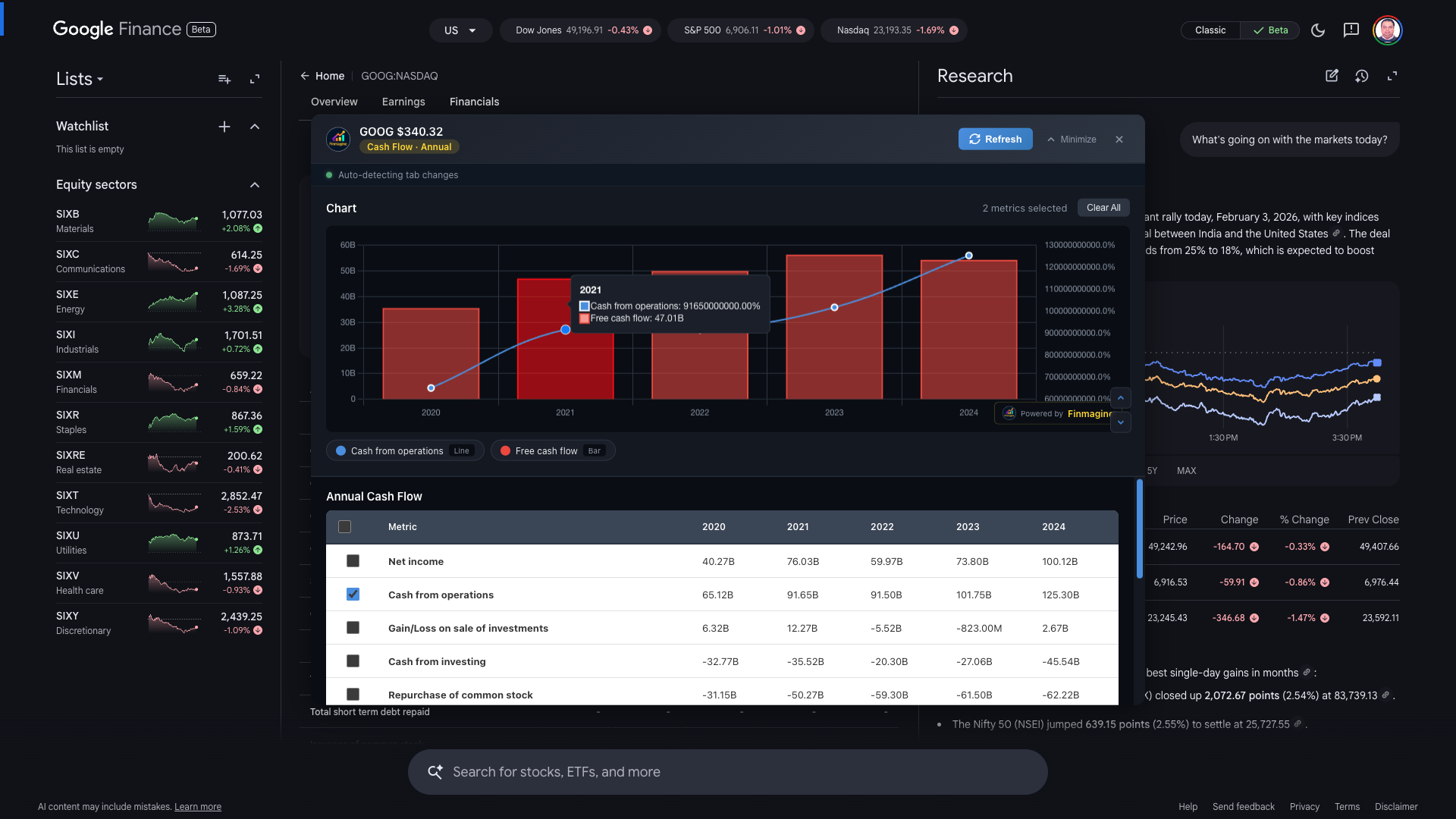Open the user profile avatar
1456x819 pixels.
pos(1387,30)
